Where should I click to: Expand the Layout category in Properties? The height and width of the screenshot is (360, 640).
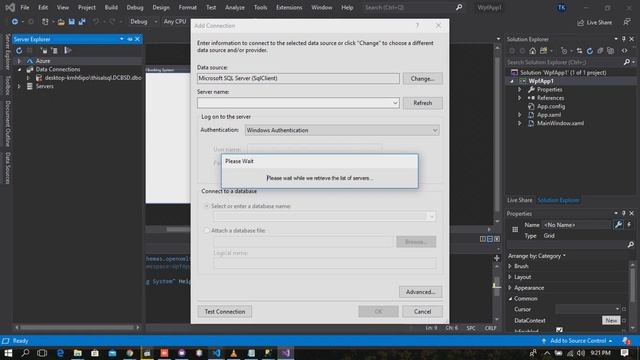click(510, 277)
